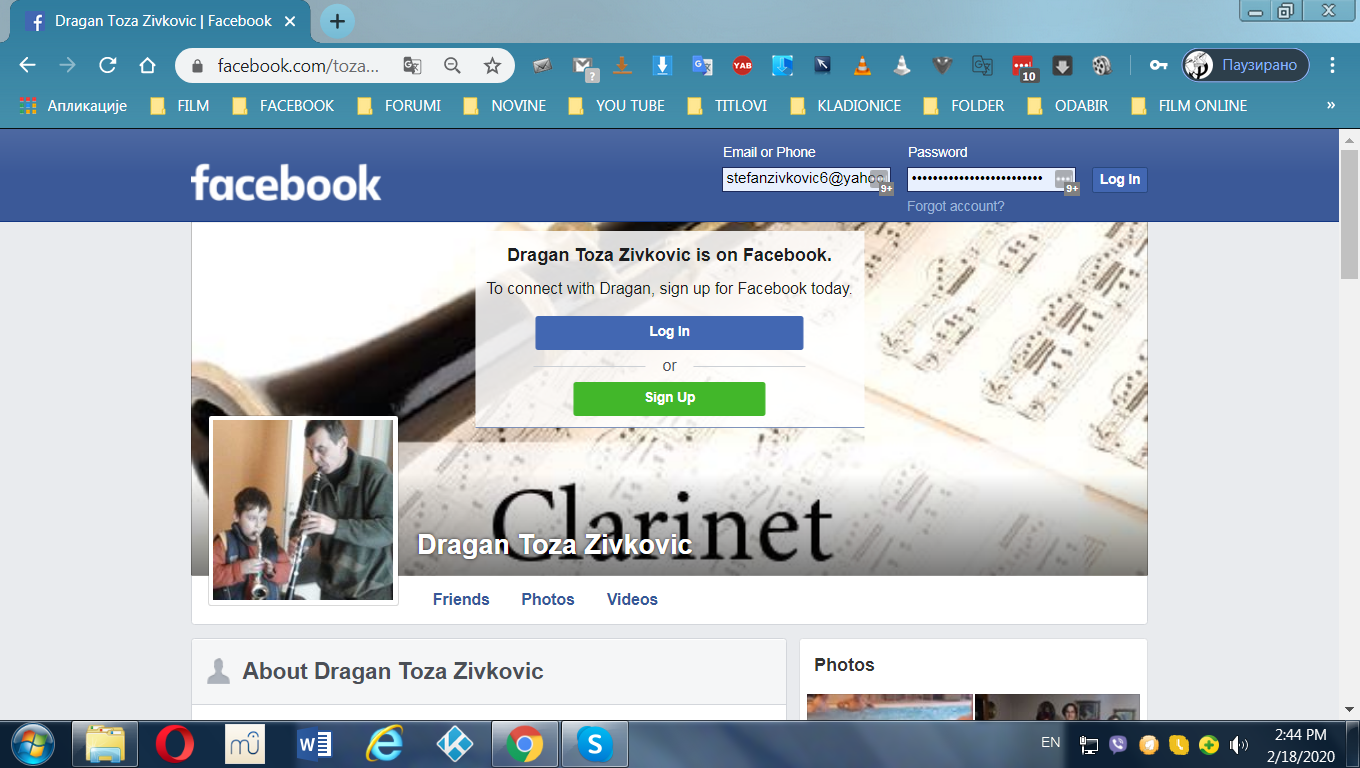The width and height of the screenshot is (1360, 768).
Task: Click the volume speaker icon in the tray
Action: [x=1239, y=744]
